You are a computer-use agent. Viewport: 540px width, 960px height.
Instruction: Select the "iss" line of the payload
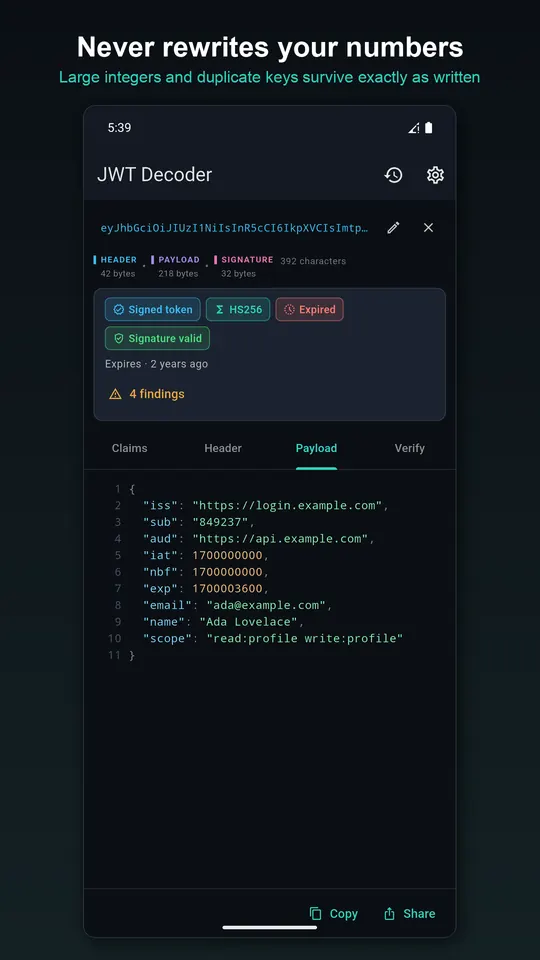(266, 506)
